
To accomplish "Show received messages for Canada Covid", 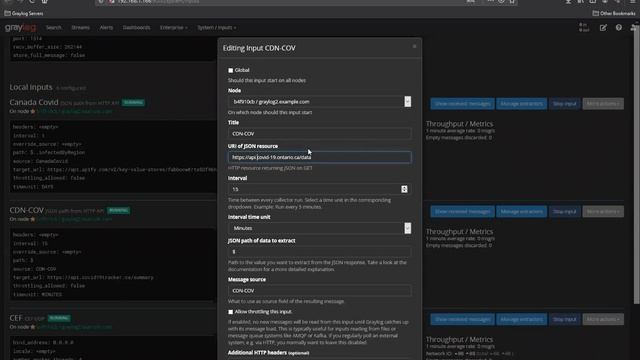I will pyautogui.click(x=462, y=104).
